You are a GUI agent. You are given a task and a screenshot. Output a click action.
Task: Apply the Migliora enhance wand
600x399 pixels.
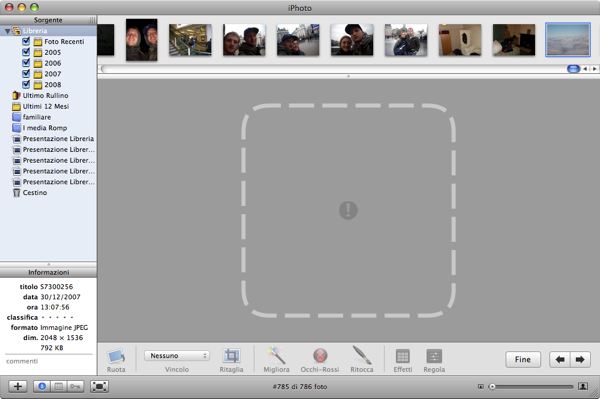(x=276, y=360)
